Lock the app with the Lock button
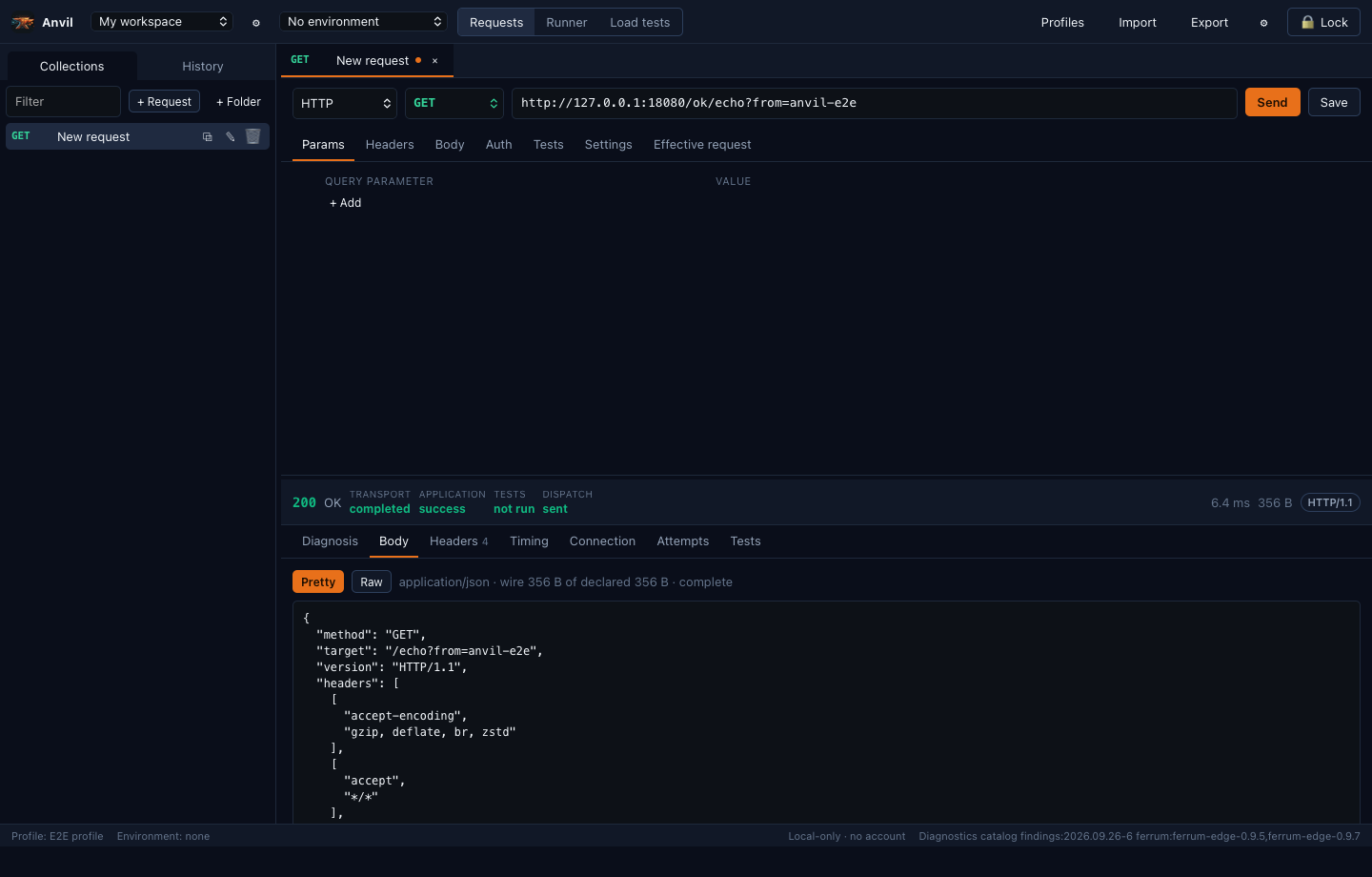The height and width of the screenshot is (877, 1372). tap(1323, 22)
